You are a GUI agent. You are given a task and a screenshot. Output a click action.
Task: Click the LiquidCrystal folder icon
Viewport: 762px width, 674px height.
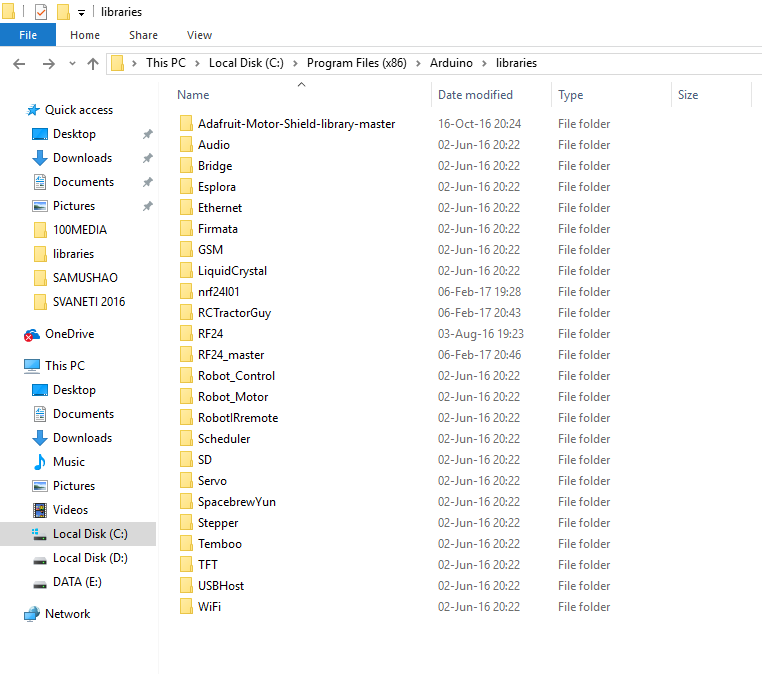point(186,270)
